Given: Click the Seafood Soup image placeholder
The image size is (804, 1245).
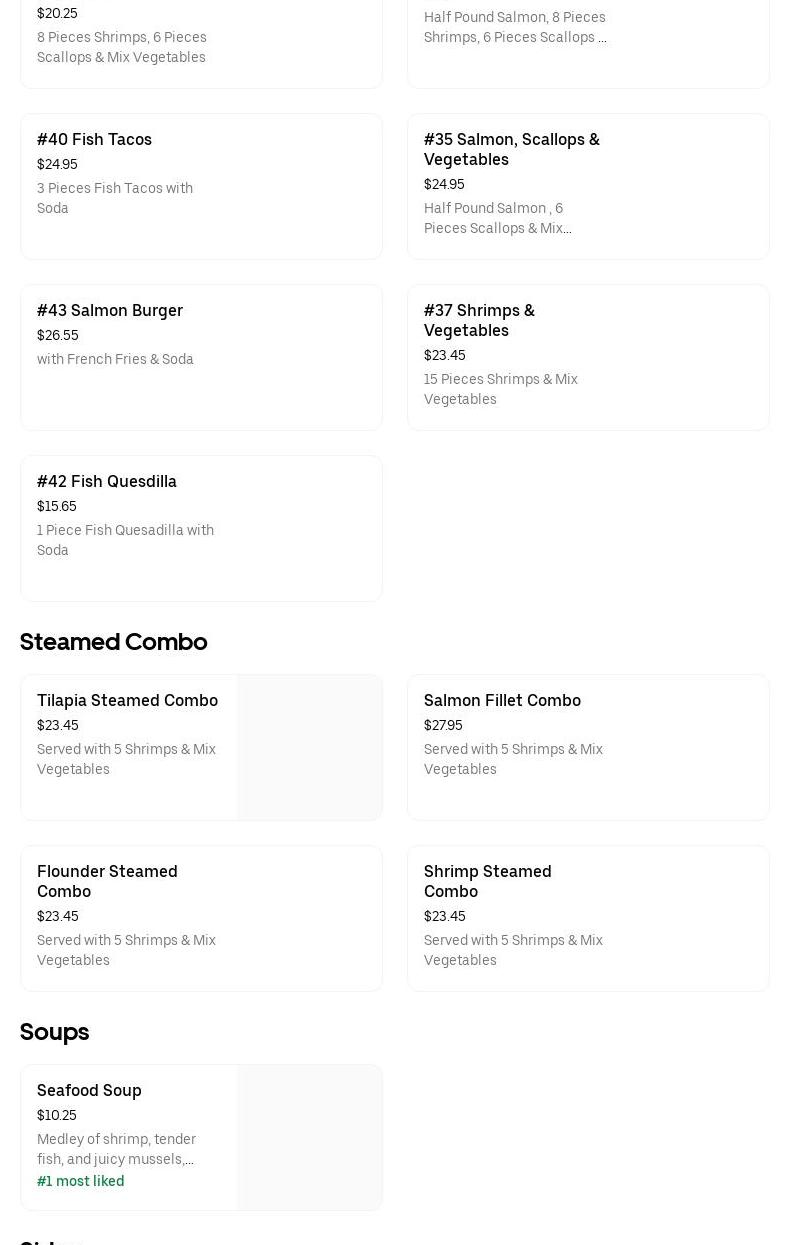Looking at the screenshot, I should tap(310, 1138).
